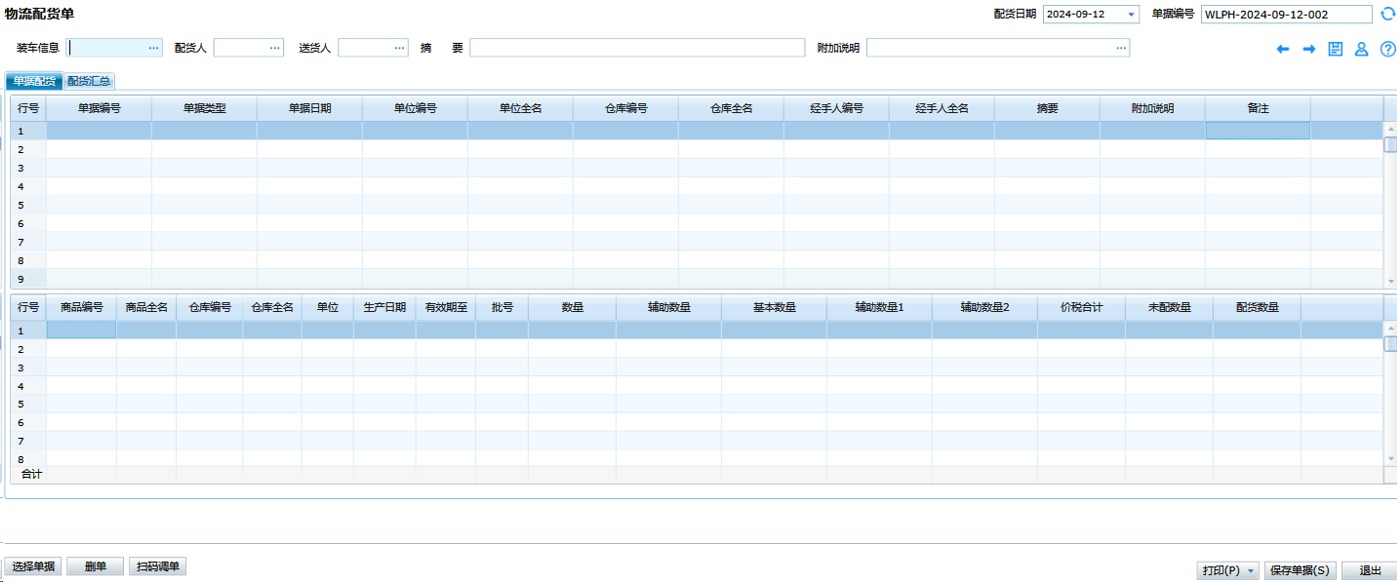The image size is (1397, 582).
Task: Switch to the 配货汇总 tab
Action: tap(89, 81)
